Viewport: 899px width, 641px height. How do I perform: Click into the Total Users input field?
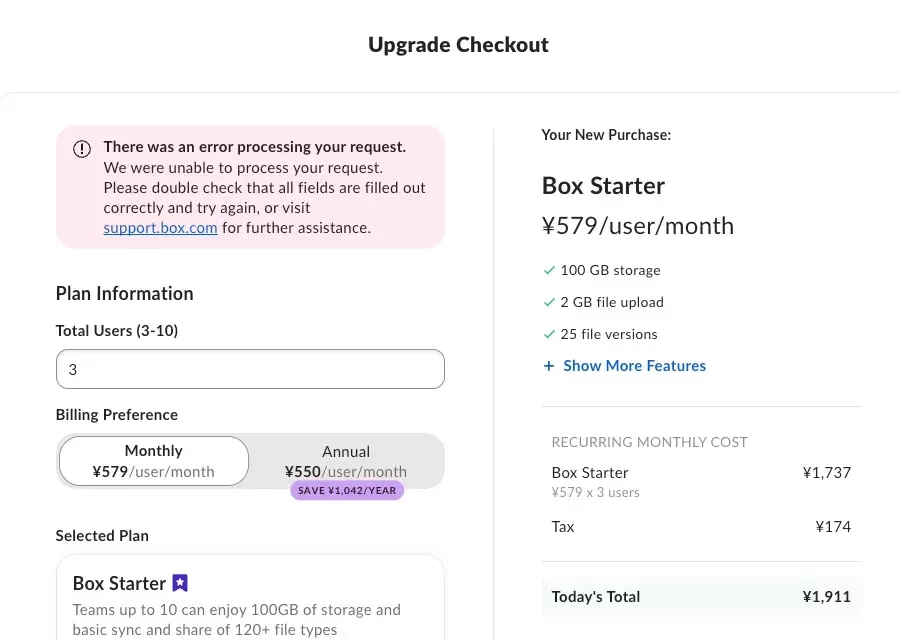click(251, 369)
